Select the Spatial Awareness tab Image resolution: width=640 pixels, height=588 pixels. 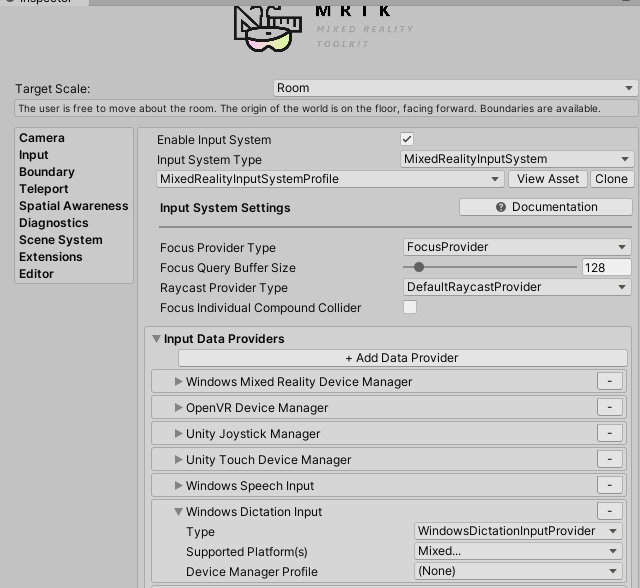pos(73,206)
